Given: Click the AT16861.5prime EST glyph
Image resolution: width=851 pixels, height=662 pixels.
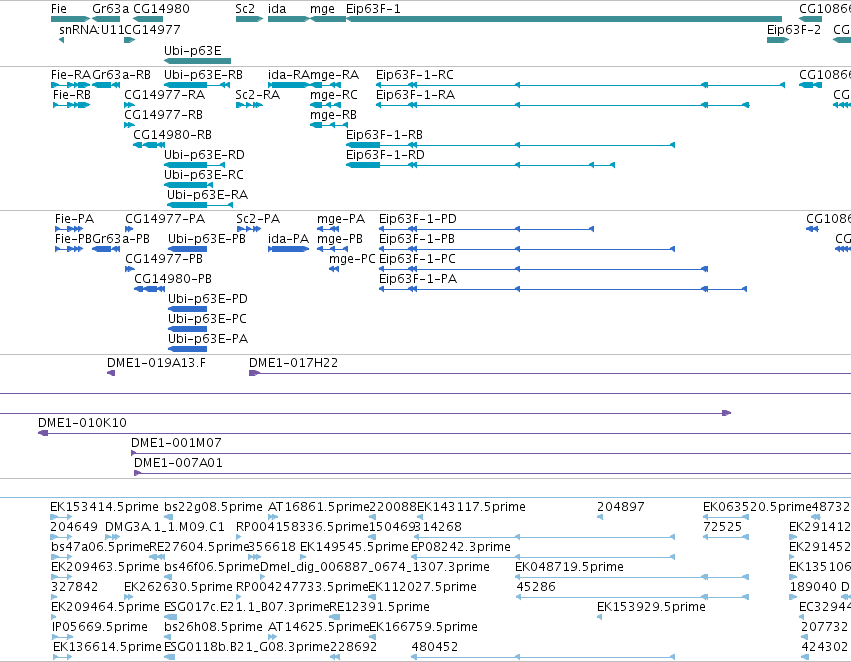Looking at the screenshot, I should [273, 517].
